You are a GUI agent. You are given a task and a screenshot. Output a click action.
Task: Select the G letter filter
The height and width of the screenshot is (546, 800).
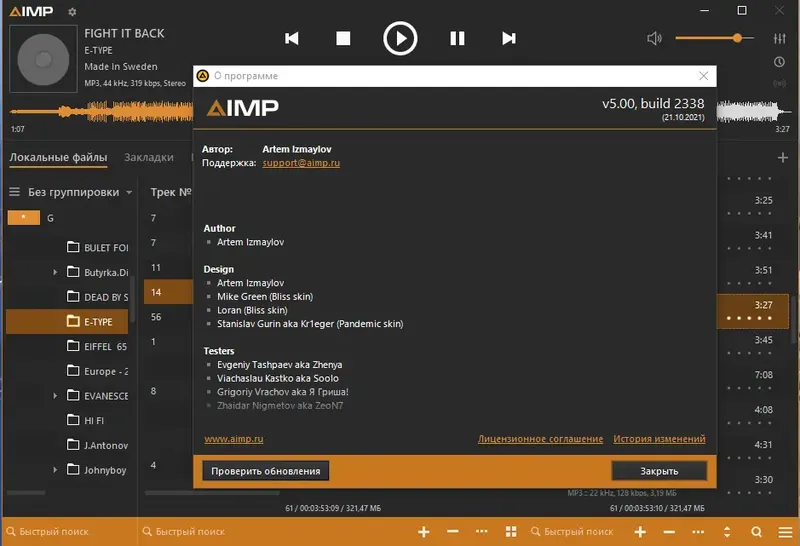pyautogui.click(x=50, y=218)
